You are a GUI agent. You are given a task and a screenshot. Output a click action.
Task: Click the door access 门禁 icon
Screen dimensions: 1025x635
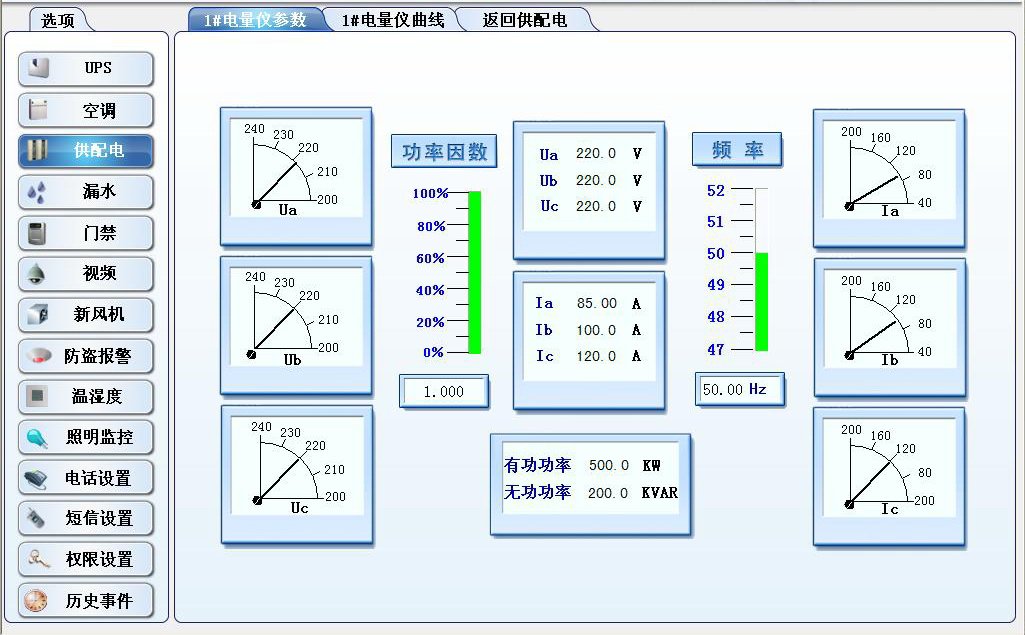37,233
